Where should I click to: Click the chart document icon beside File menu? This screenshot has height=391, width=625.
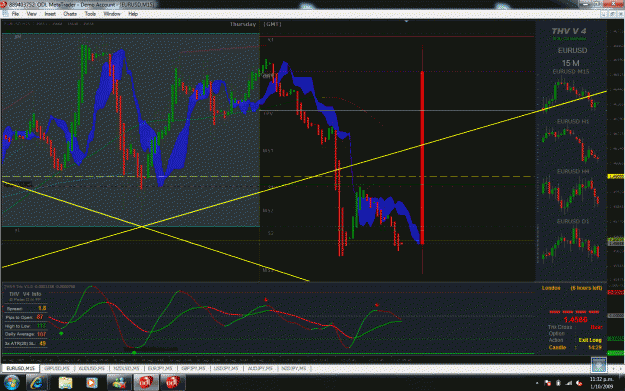(x=5, y=14)
